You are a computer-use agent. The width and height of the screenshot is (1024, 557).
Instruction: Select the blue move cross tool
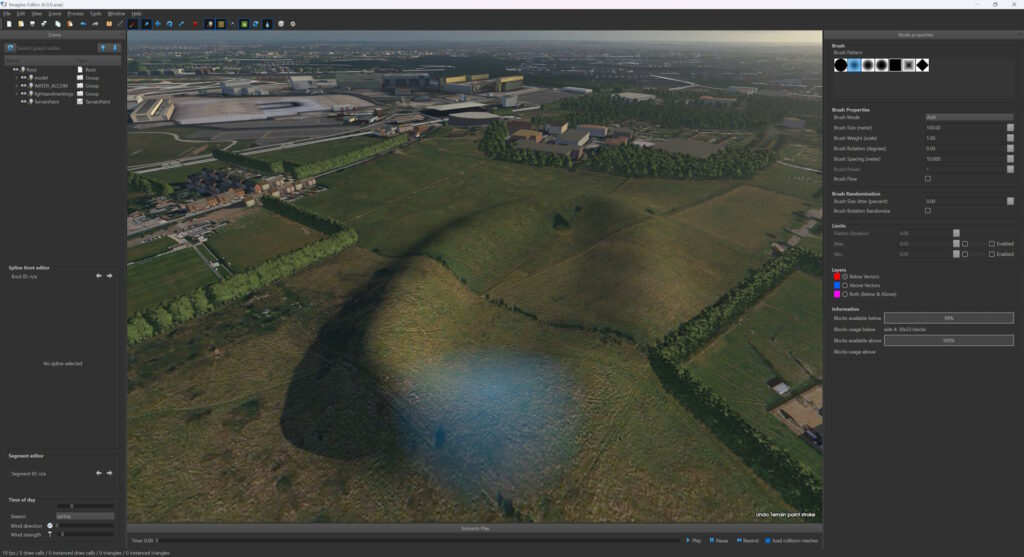click(157, 24)
